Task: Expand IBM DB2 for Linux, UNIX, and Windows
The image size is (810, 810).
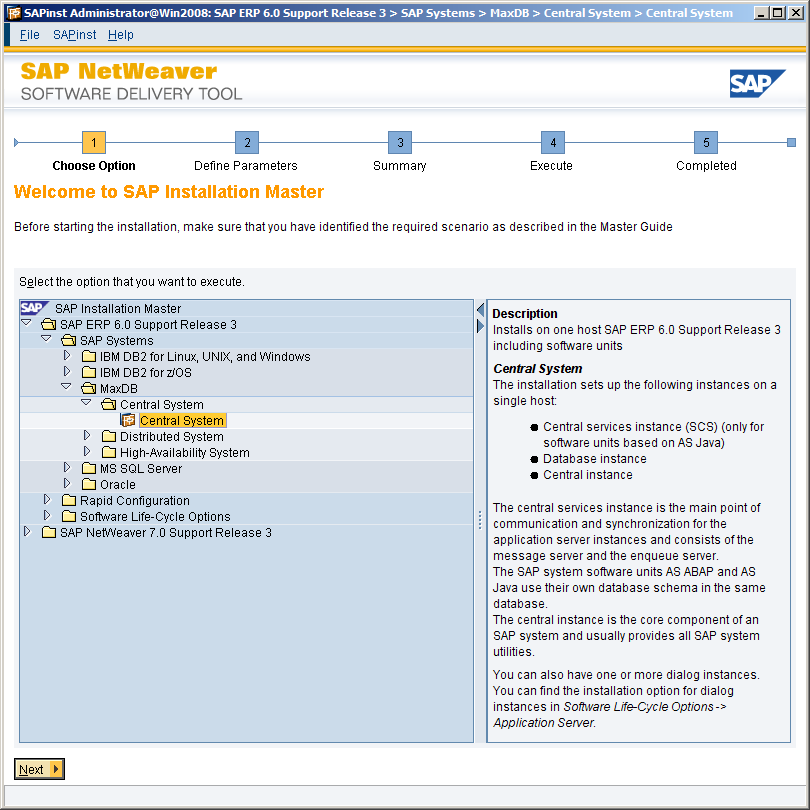Action: (67, 355)
